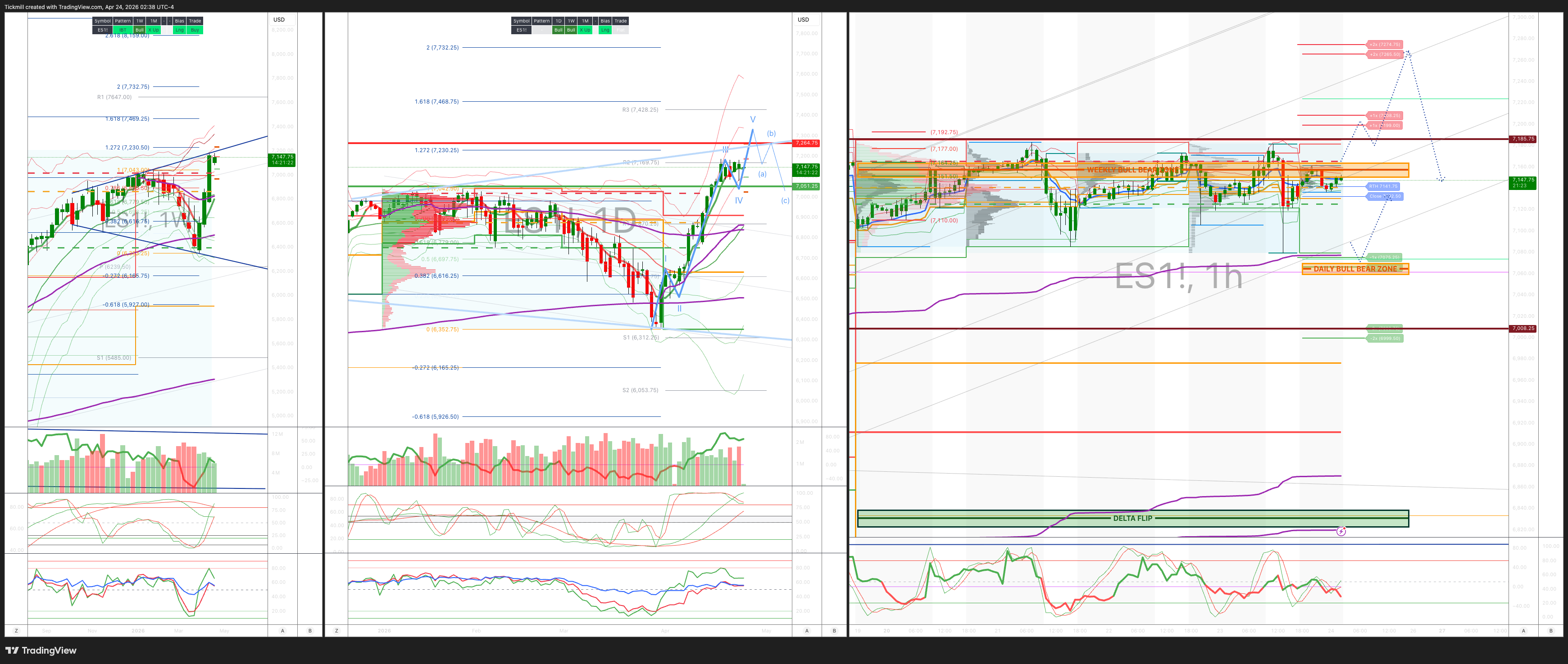Click the TradingView logo at bottom left
The height and width of the screenshot is (664, 1568).
[41, 650]
